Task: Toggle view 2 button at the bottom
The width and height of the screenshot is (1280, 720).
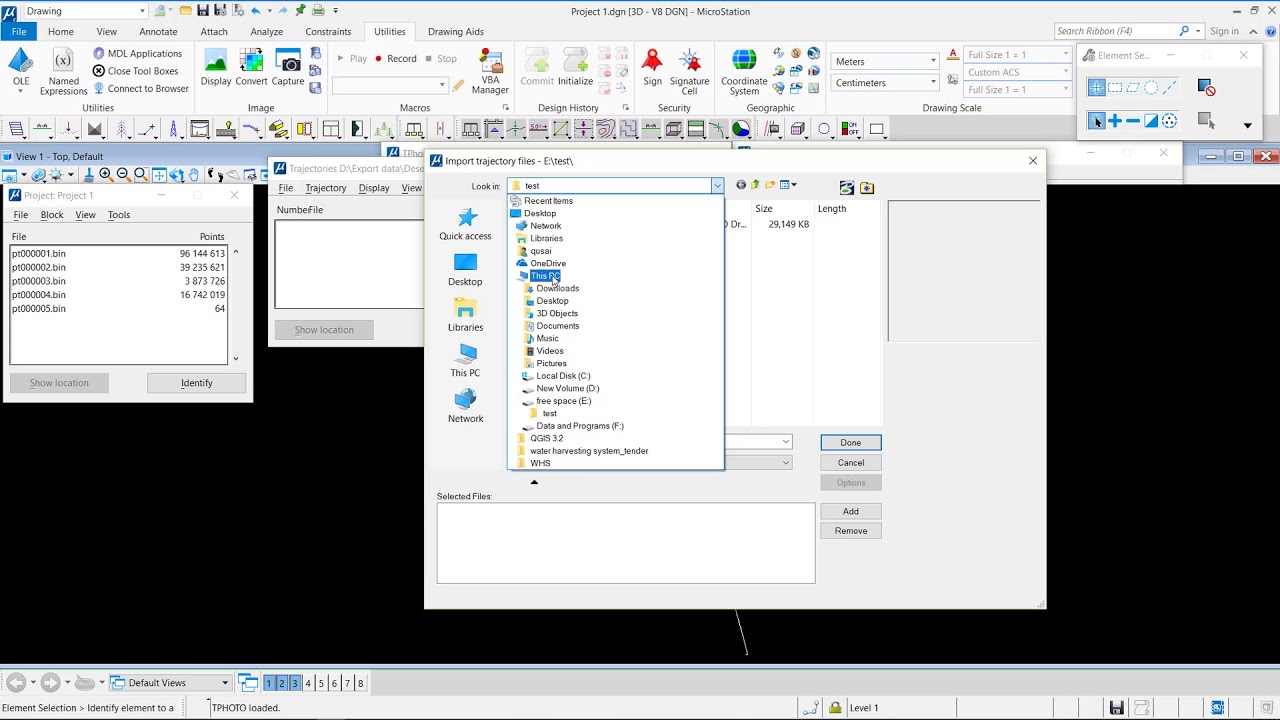Action: pos(282,683)
